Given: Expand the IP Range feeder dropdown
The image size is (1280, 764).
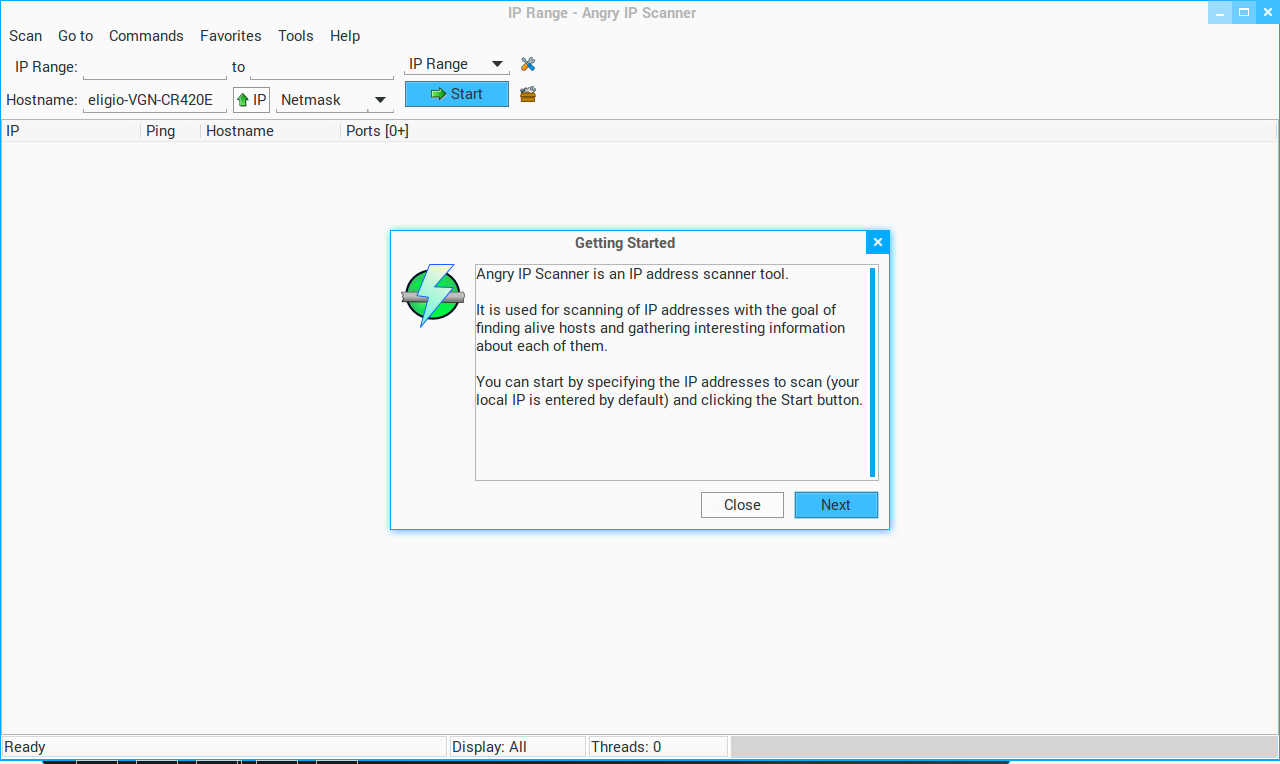Looking at the screenshot, I should [x=457, y=64].
